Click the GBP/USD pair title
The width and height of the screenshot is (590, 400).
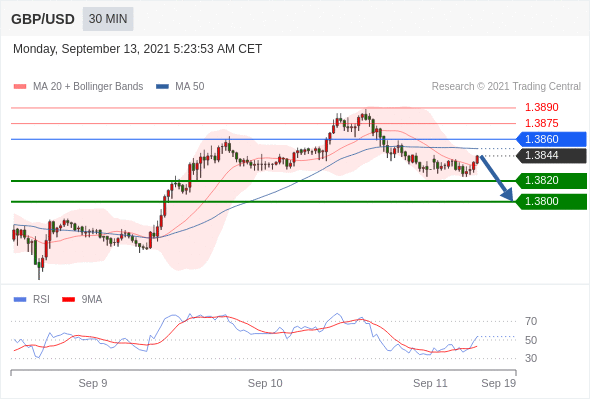click(43, 19)
